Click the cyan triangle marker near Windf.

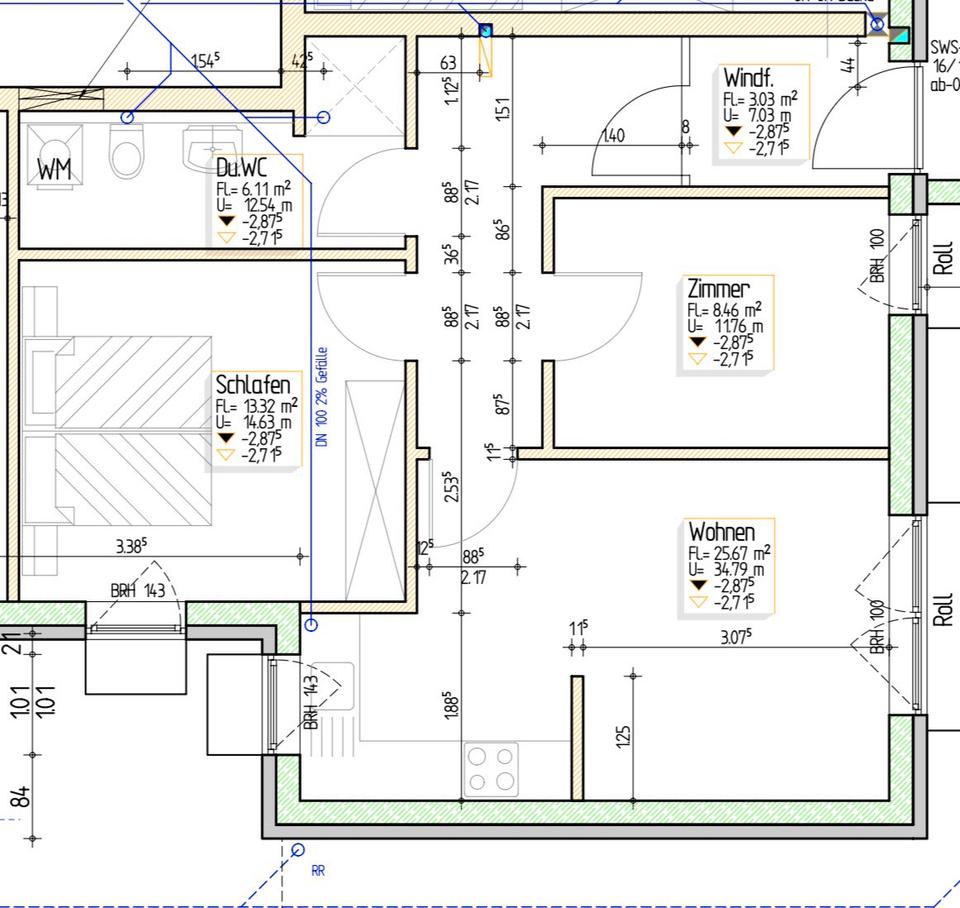click(901, 35)
